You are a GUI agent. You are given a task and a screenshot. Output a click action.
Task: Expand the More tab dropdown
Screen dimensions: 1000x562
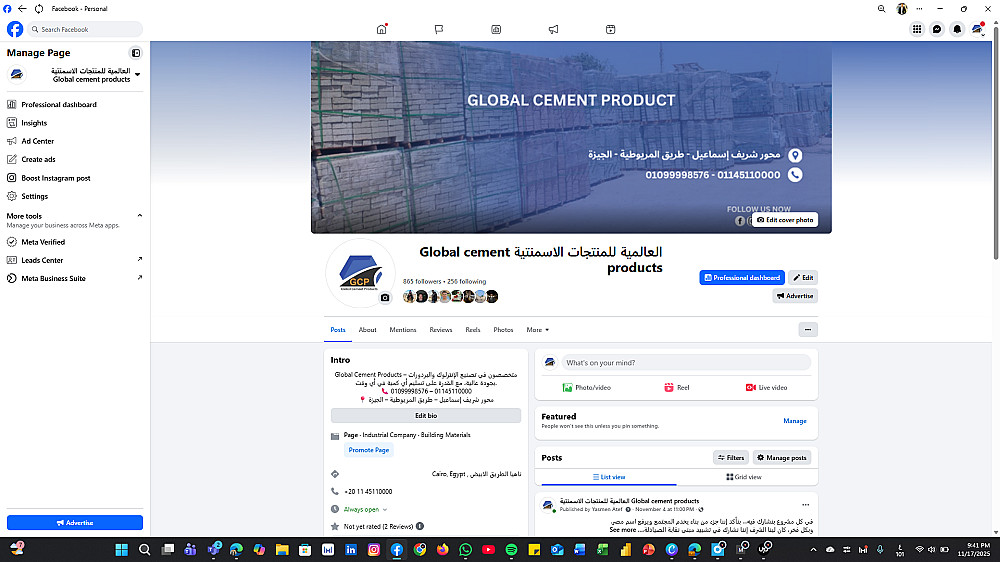point(538,330)
